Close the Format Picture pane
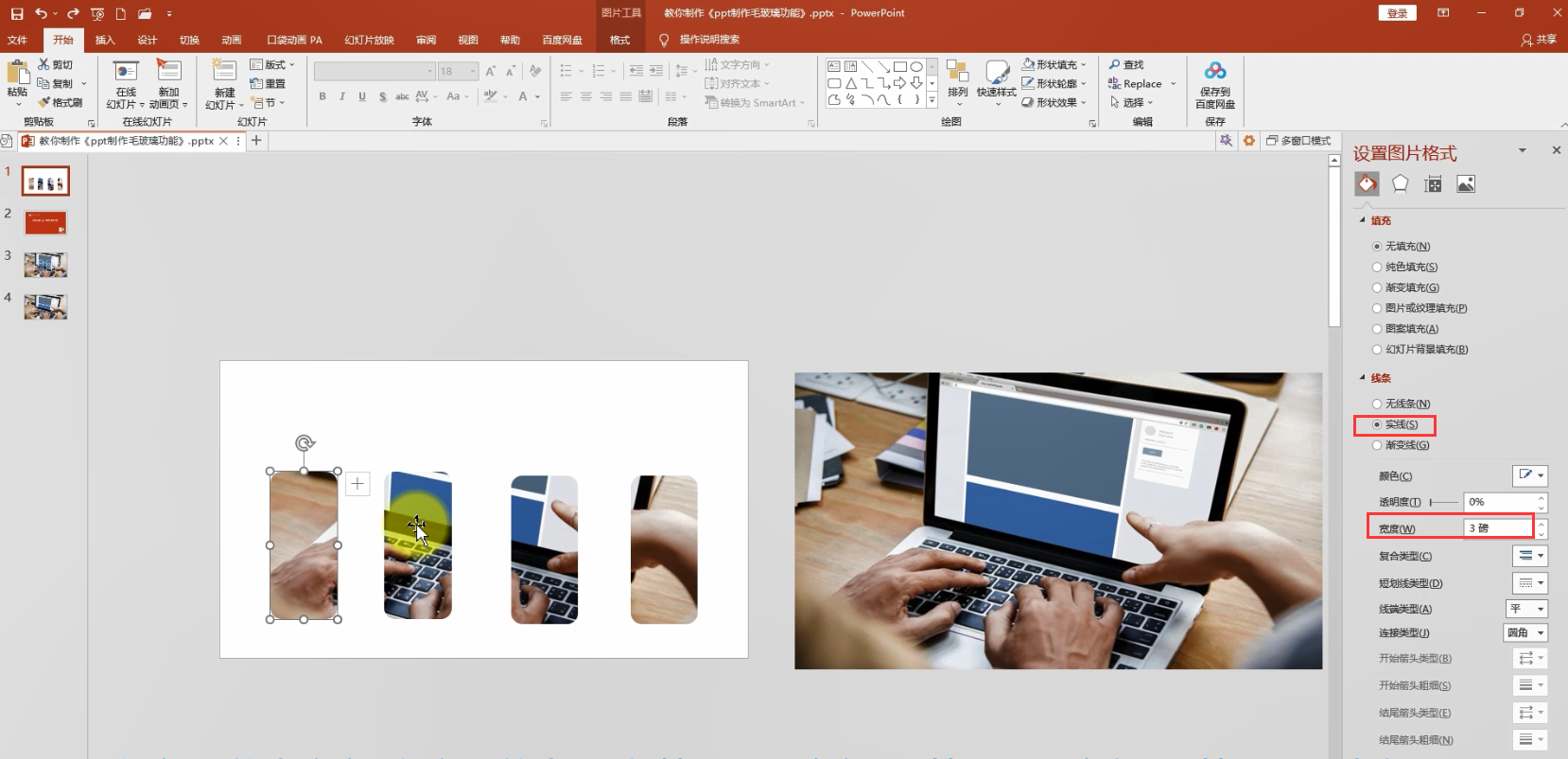 (1556, 150)
